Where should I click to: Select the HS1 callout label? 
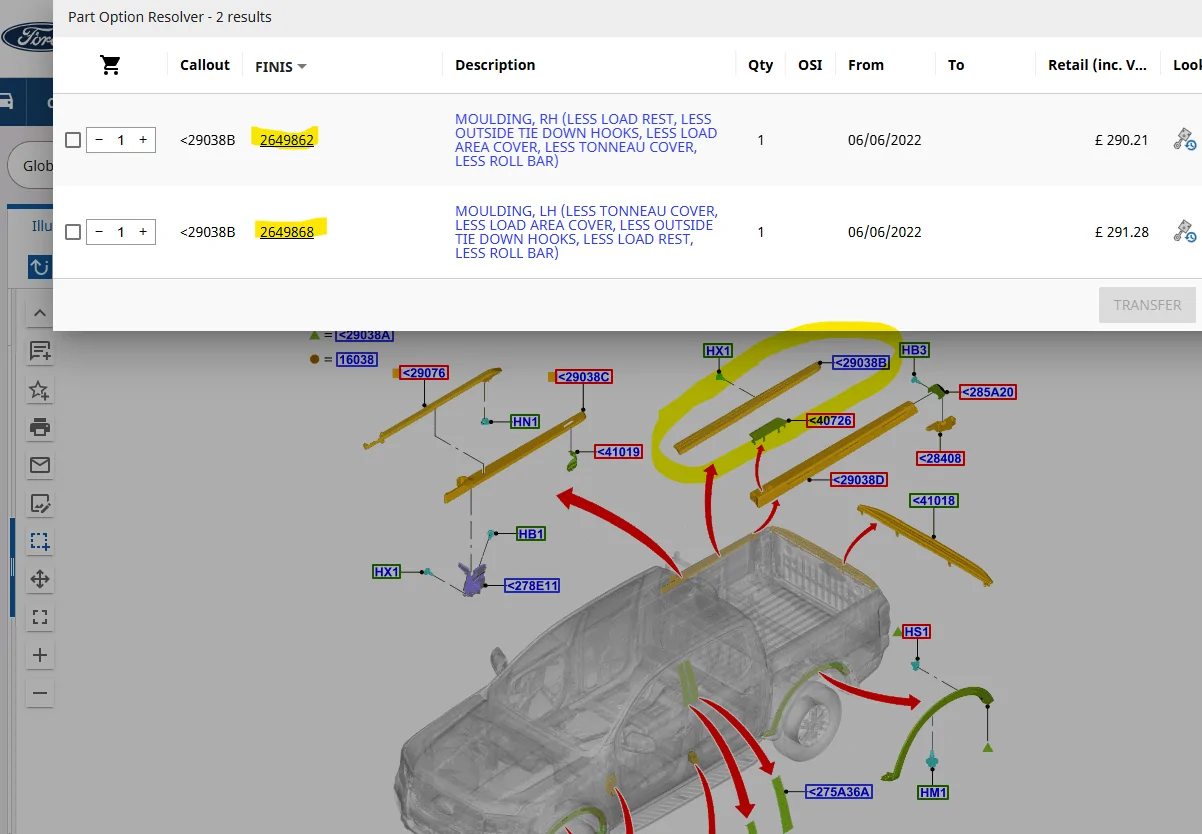pyautogui.click(x=917, y=632)
